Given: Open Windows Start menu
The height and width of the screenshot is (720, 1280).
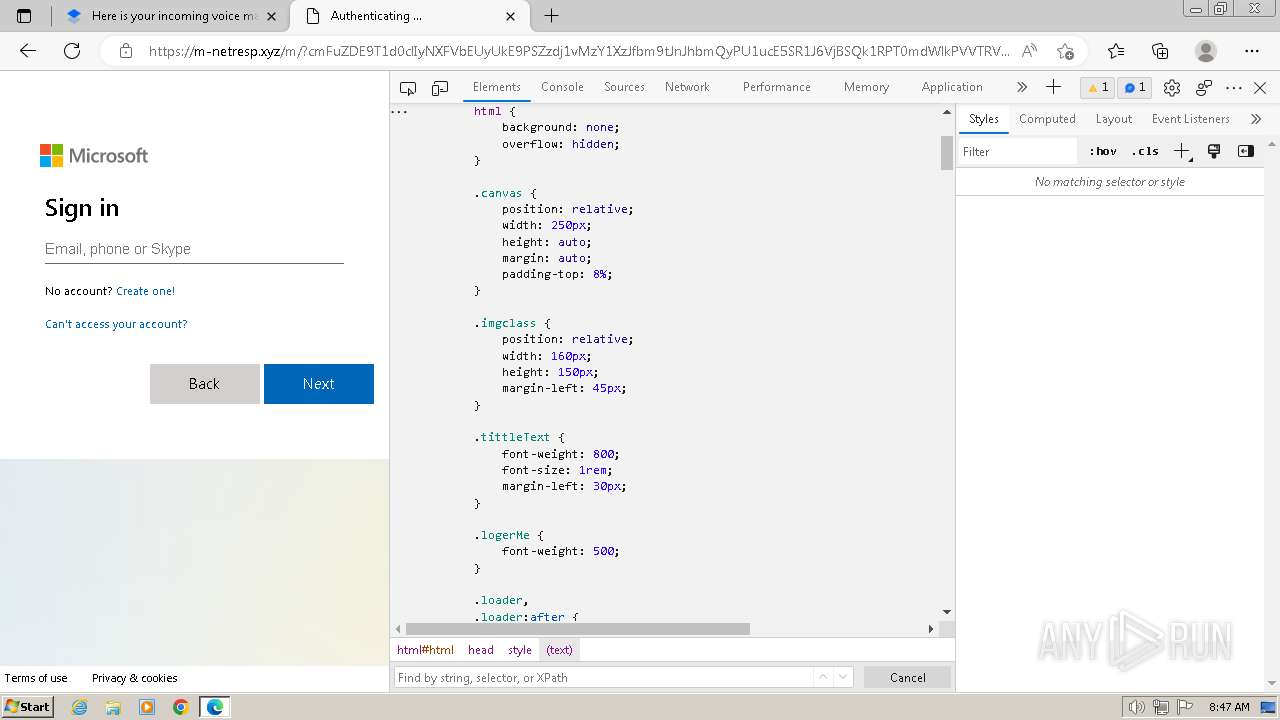Looking at the screenshot, I should 28,707.
